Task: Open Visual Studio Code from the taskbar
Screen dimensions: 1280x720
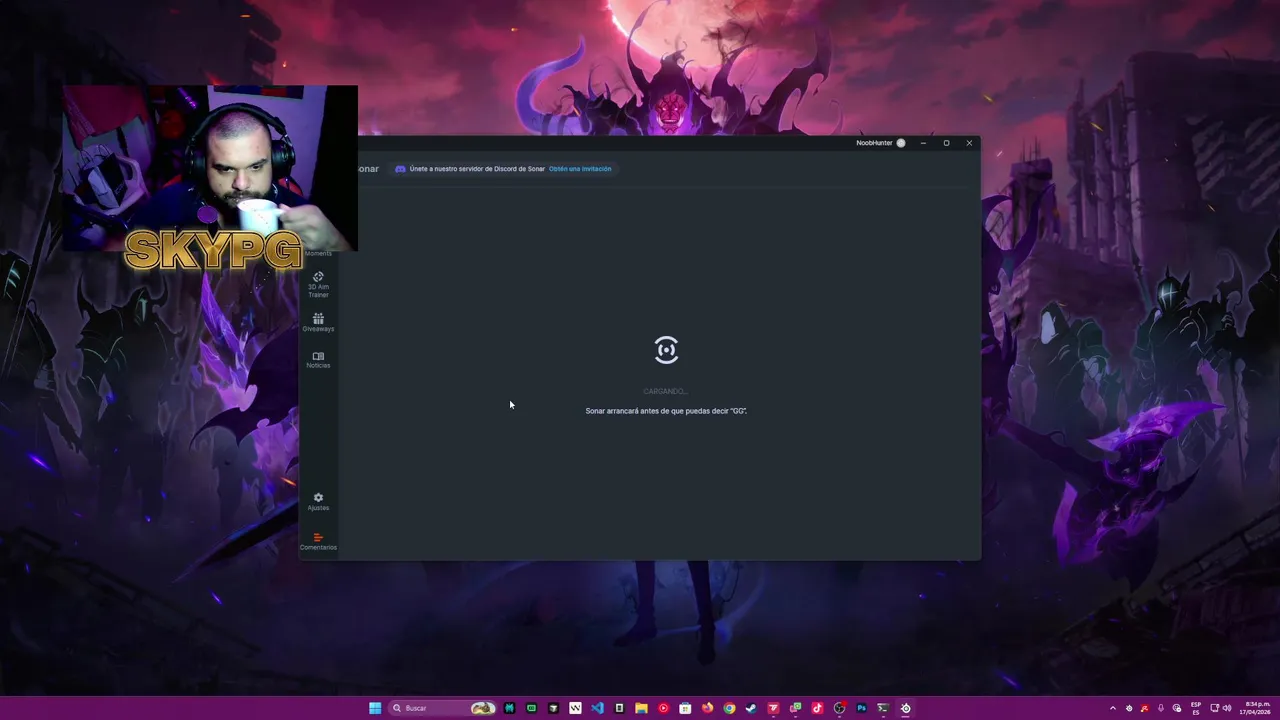Action: (x=597, y=708)
